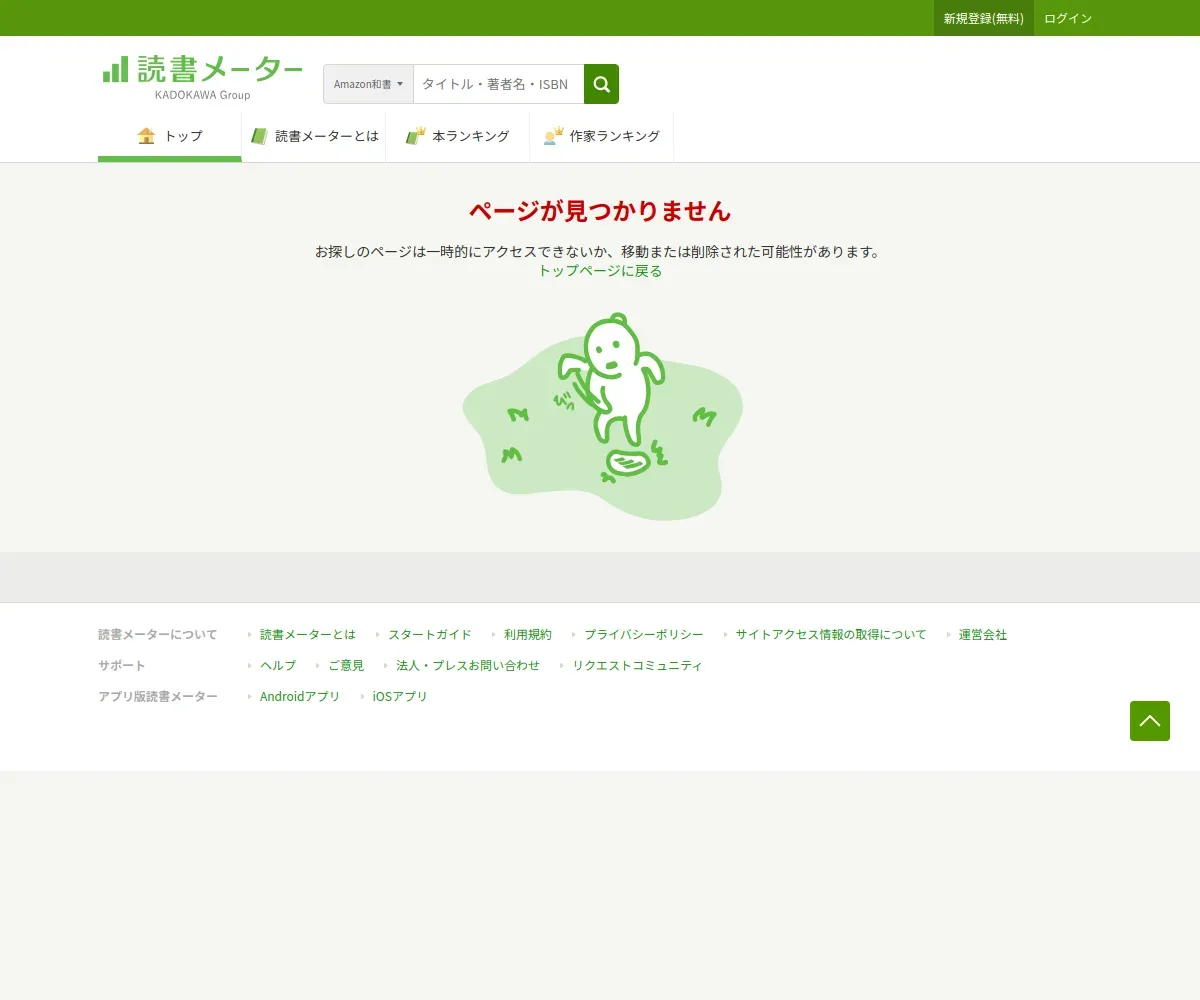Open 利用規約 footer link
The width and height of the screenshot is (1200, 1000).
pyautogui.click(x=528, y=635)
